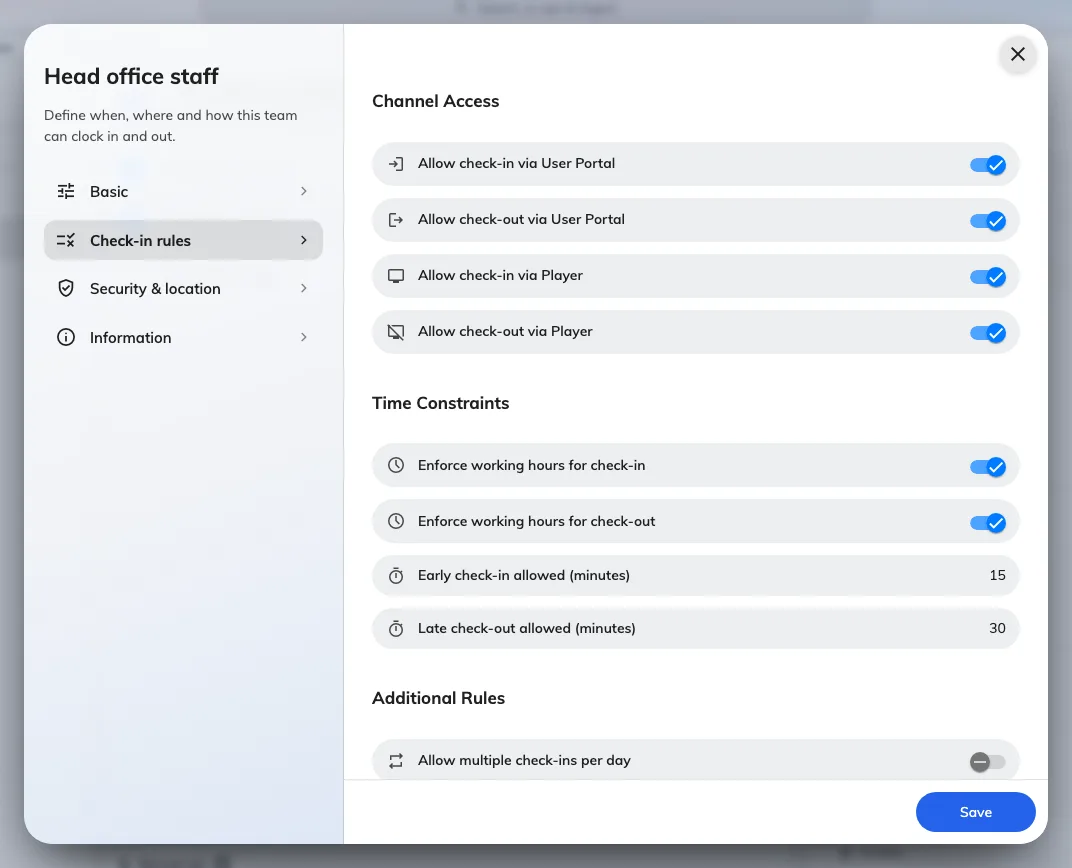This screenshot has width=1072, height=868.
Task: Edit the late check-out minutes value 30
Action: (x=997, y=628)
